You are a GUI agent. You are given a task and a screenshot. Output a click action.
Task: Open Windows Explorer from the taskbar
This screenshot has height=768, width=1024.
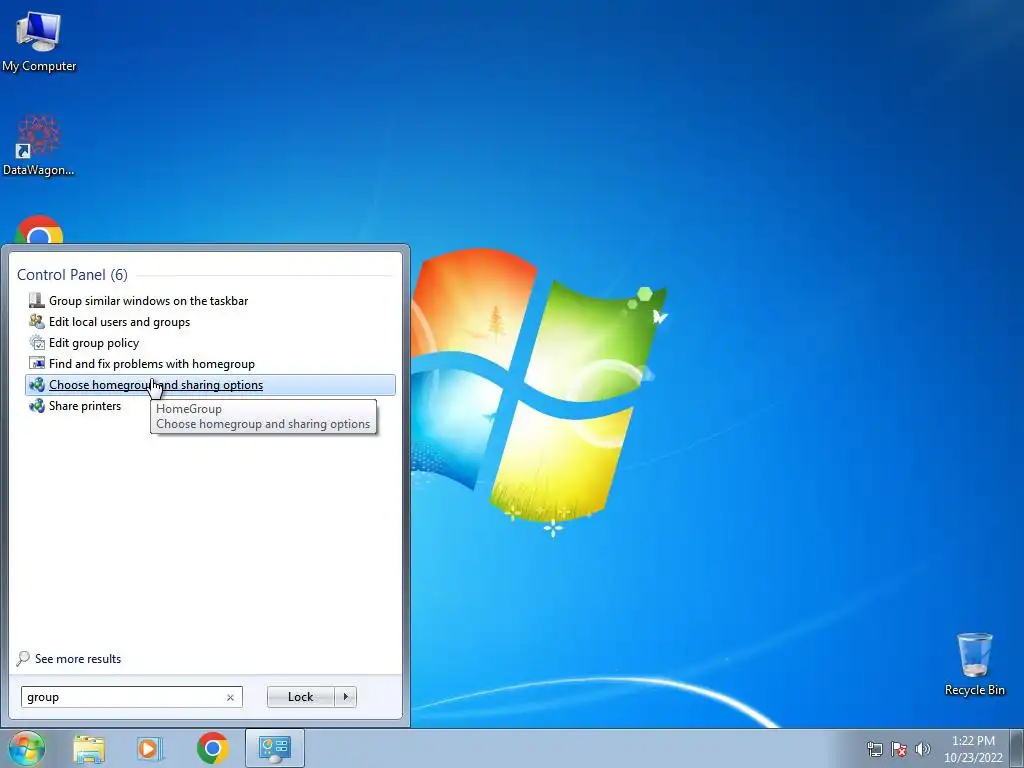[89, 748]
